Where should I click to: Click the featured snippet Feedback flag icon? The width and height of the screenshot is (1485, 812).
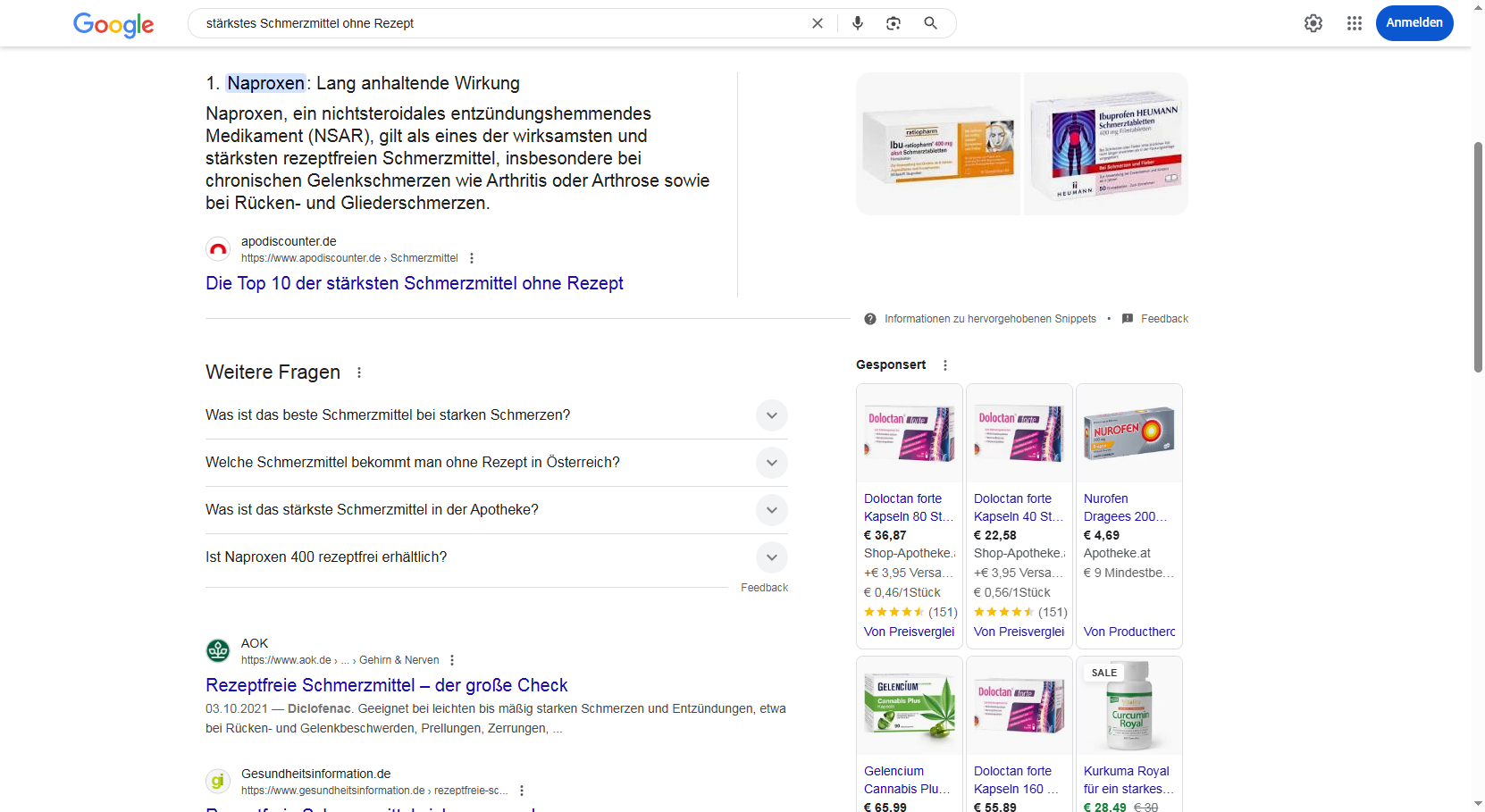(1128, 319)
